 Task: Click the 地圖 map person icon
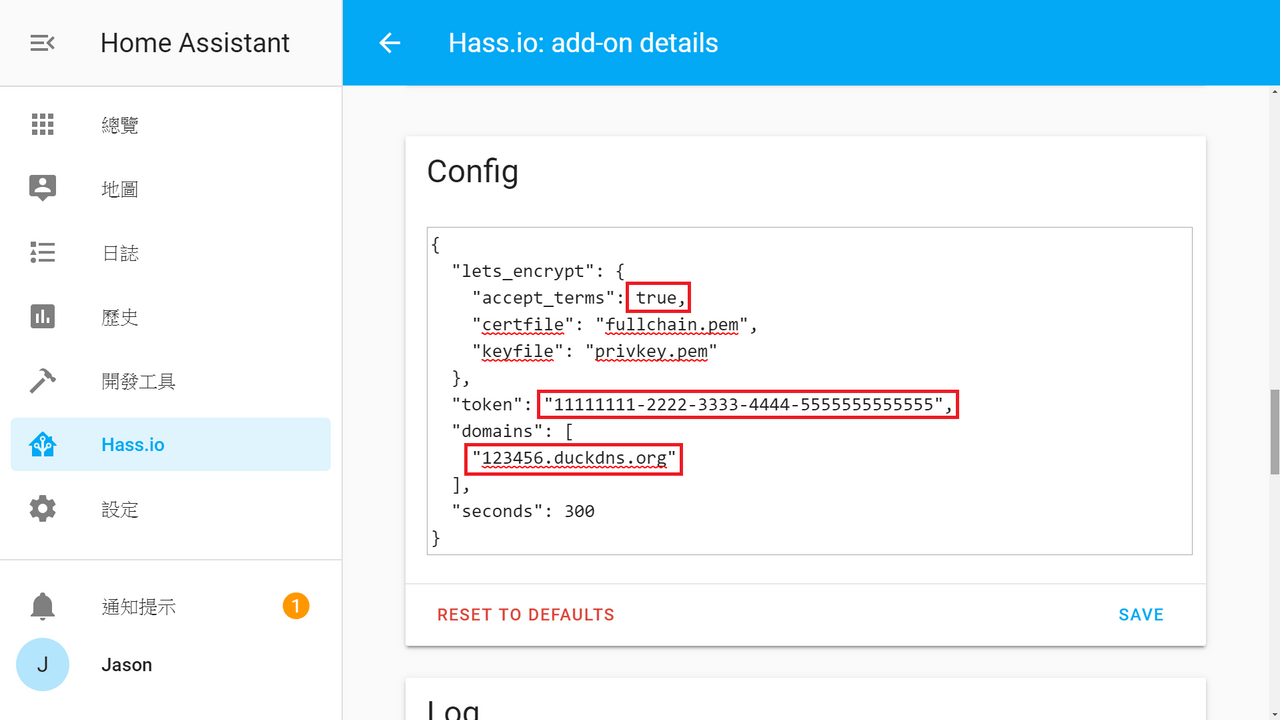(42, 188)
